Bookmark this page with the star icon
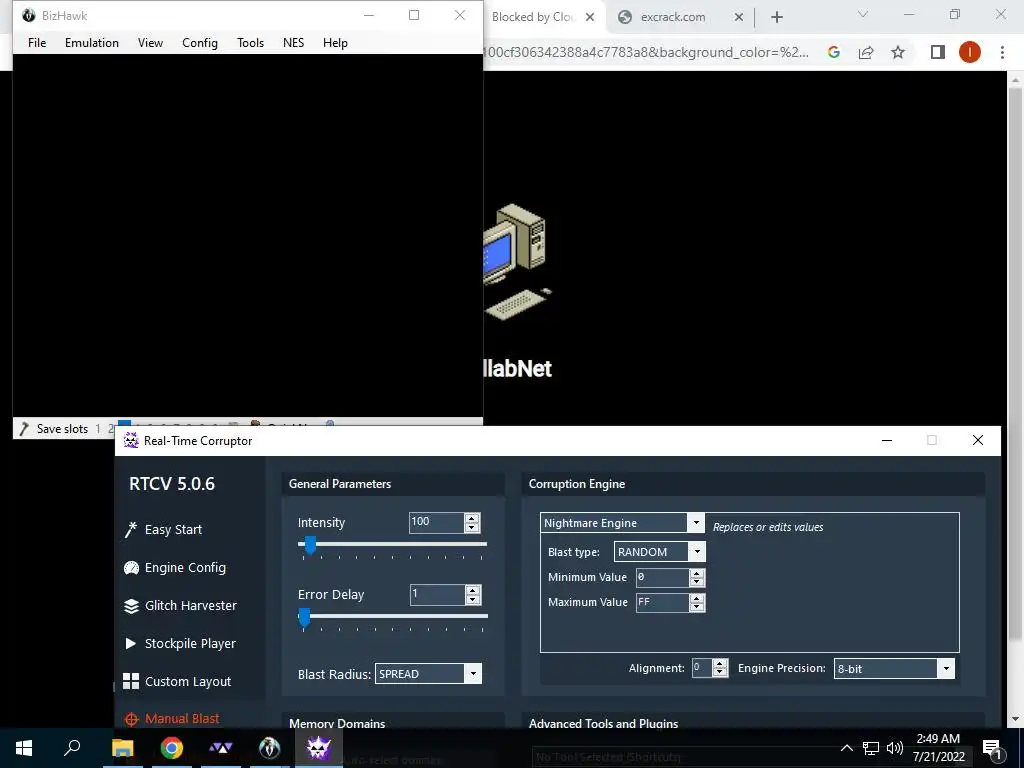 [898, 52]
